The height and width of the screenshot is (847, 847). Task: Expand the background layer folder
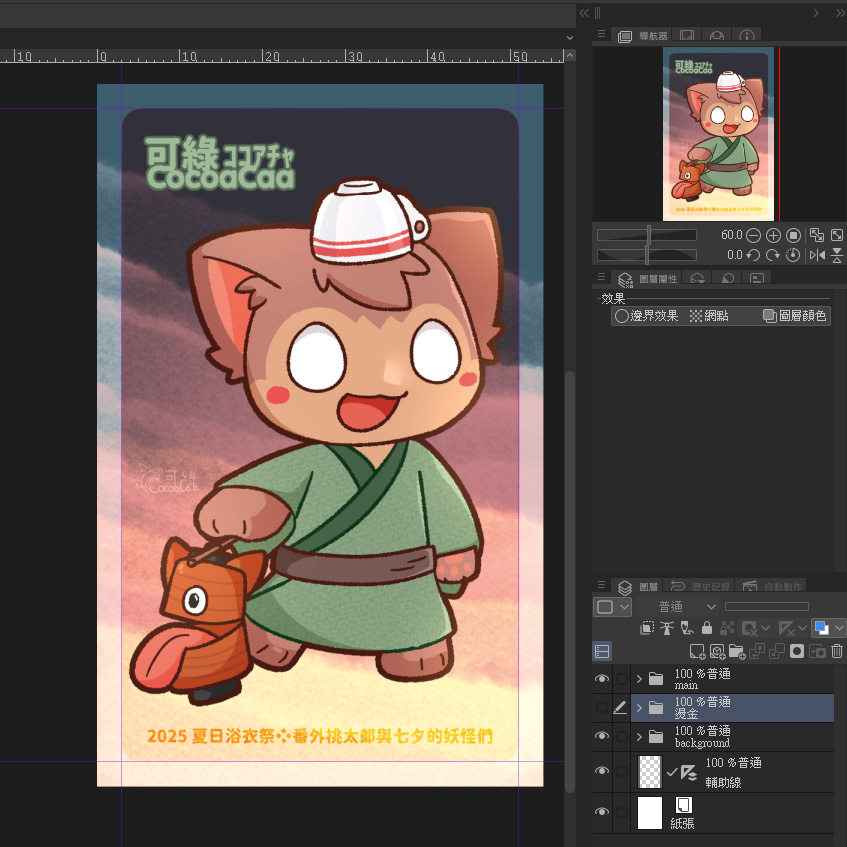coord(639,736)
